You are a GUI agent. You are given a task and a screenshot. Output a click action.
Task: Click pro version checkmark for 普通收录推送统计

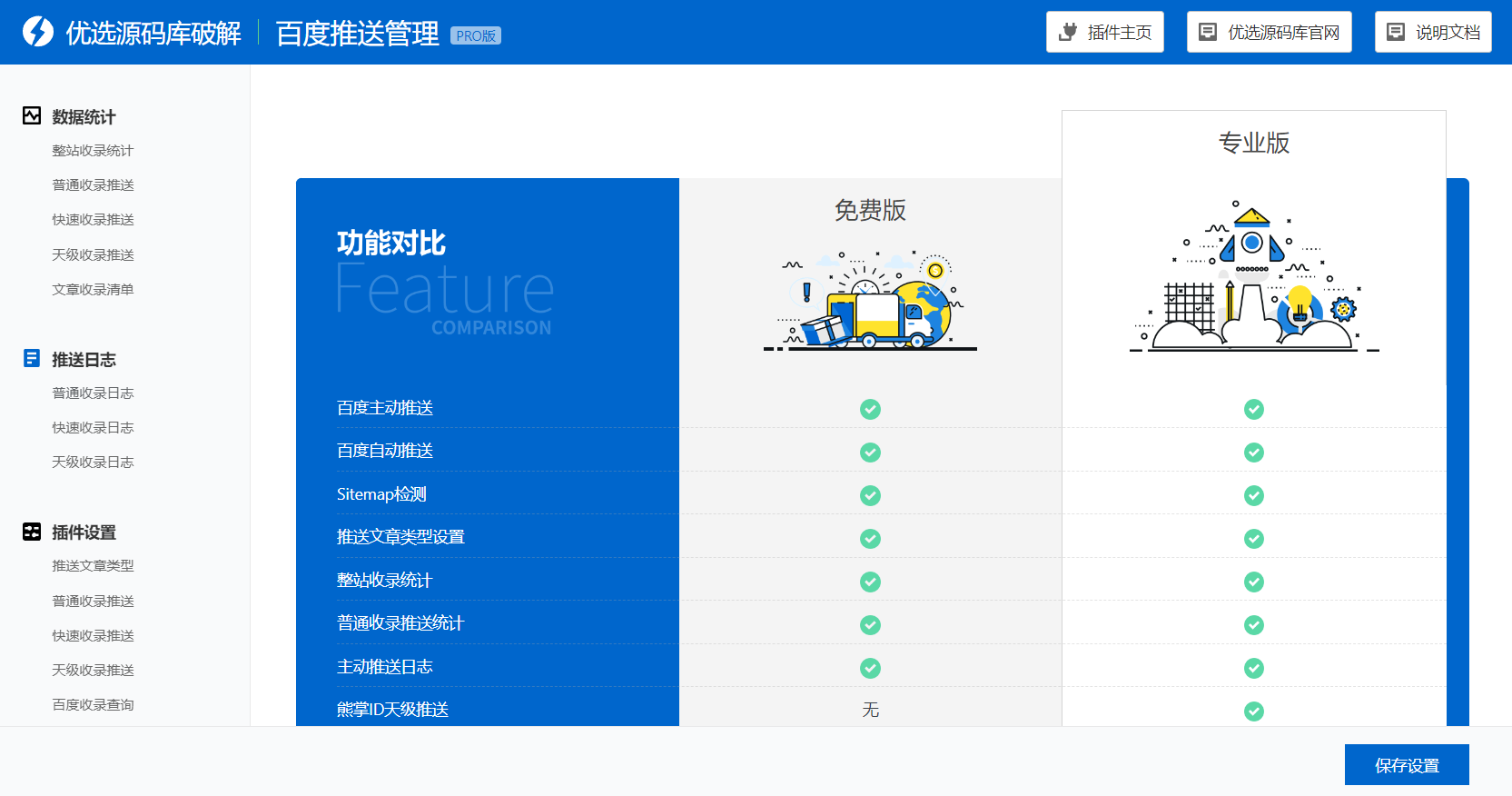coord(1254,624)
